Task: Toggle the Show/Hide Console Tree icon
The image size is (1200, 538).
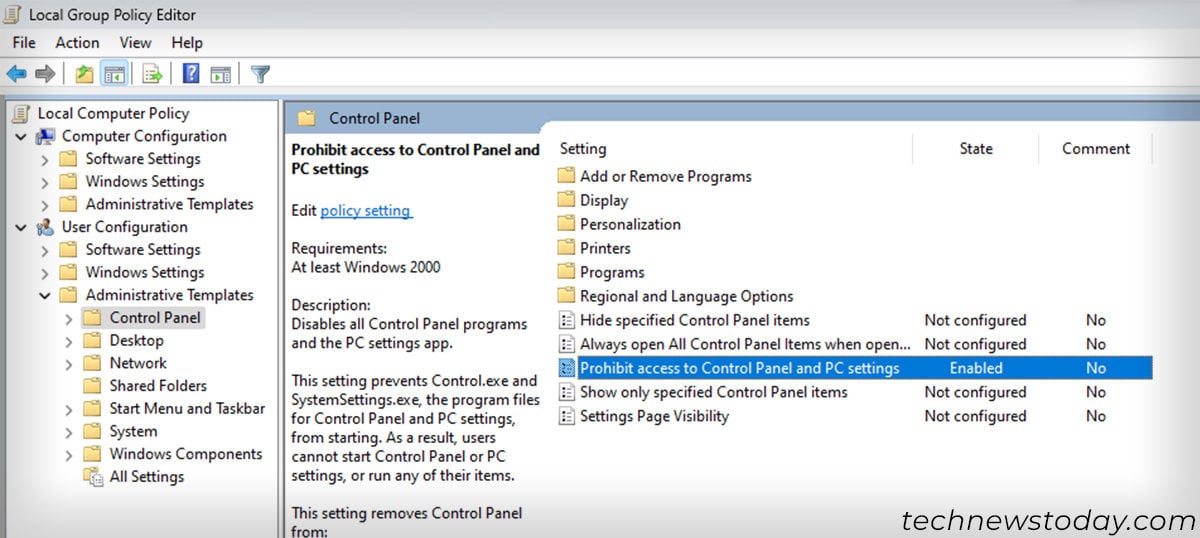Action: [114, 74]
